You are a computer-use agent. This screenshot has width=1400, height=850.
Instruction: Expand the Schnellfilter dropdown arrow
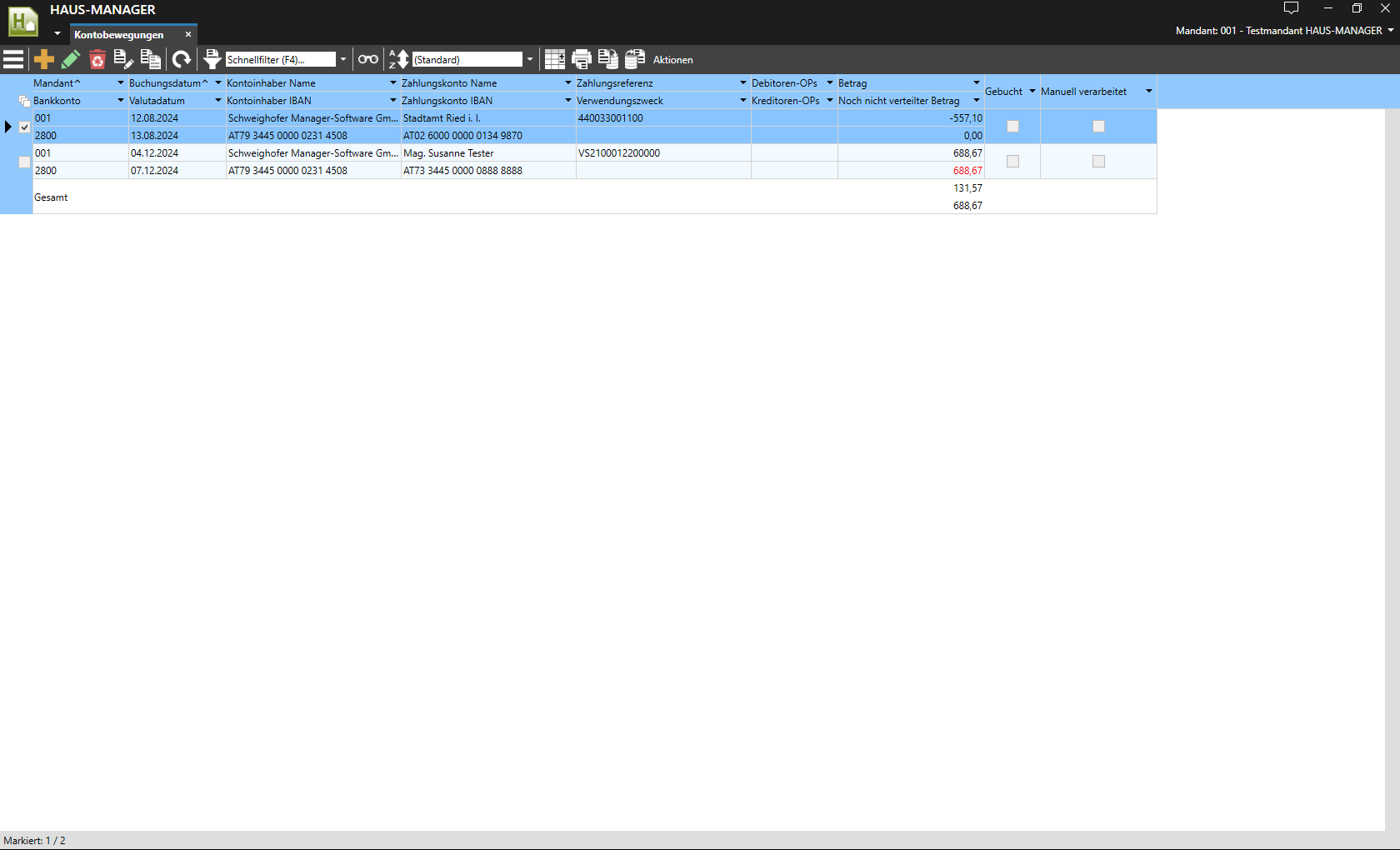(x=343, y=59)
